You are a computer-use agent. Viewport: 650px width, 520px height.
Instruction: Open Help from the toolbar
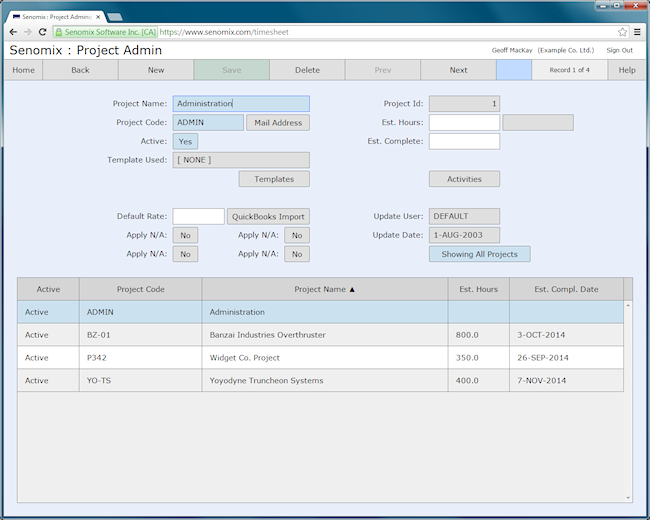click(x=627, y=70)
